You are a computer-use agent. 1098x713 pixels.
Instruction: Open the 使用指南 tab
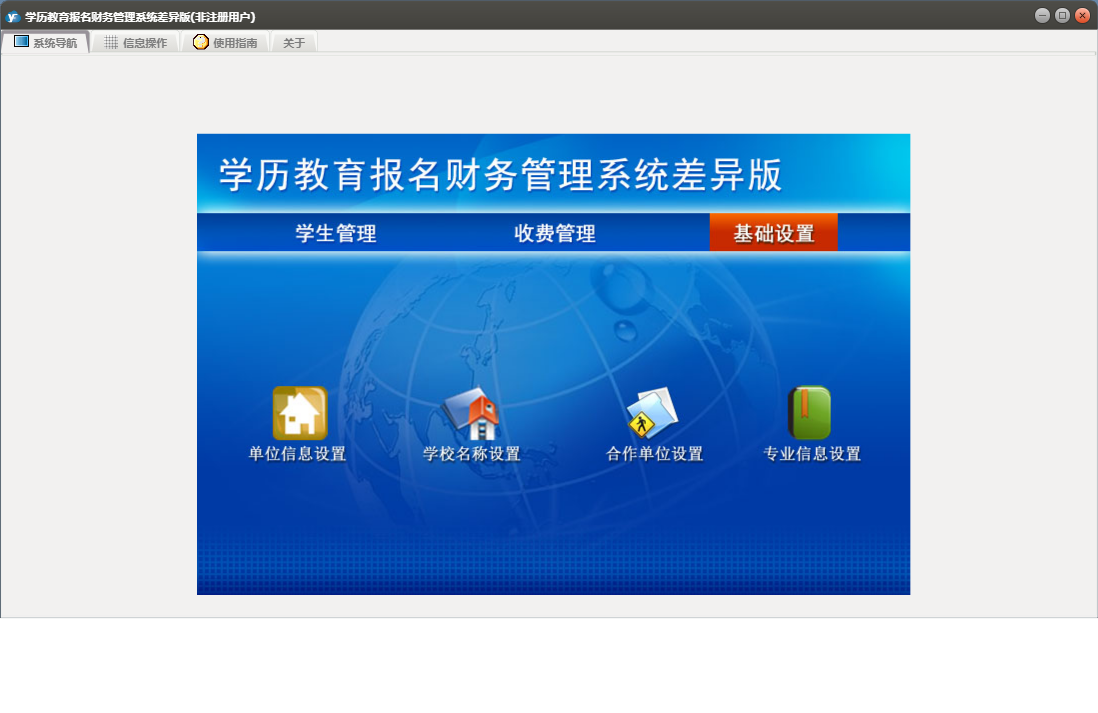[x=225, y=43]
